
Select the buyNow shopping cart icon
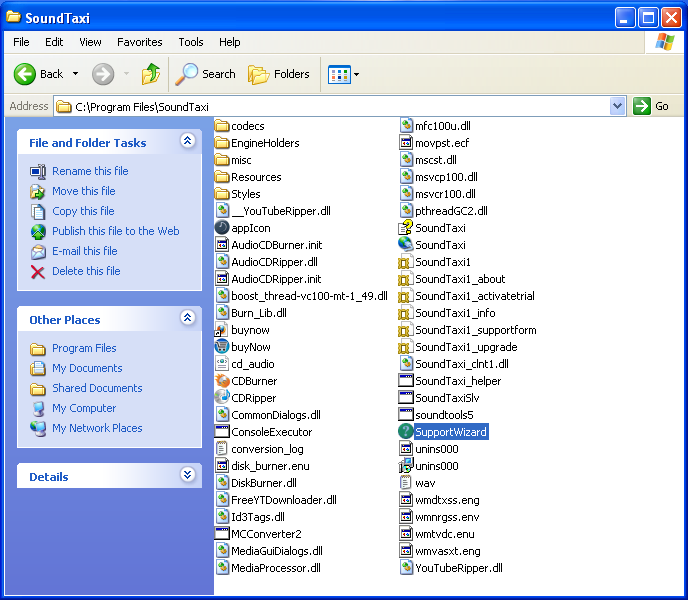point(222,347)
